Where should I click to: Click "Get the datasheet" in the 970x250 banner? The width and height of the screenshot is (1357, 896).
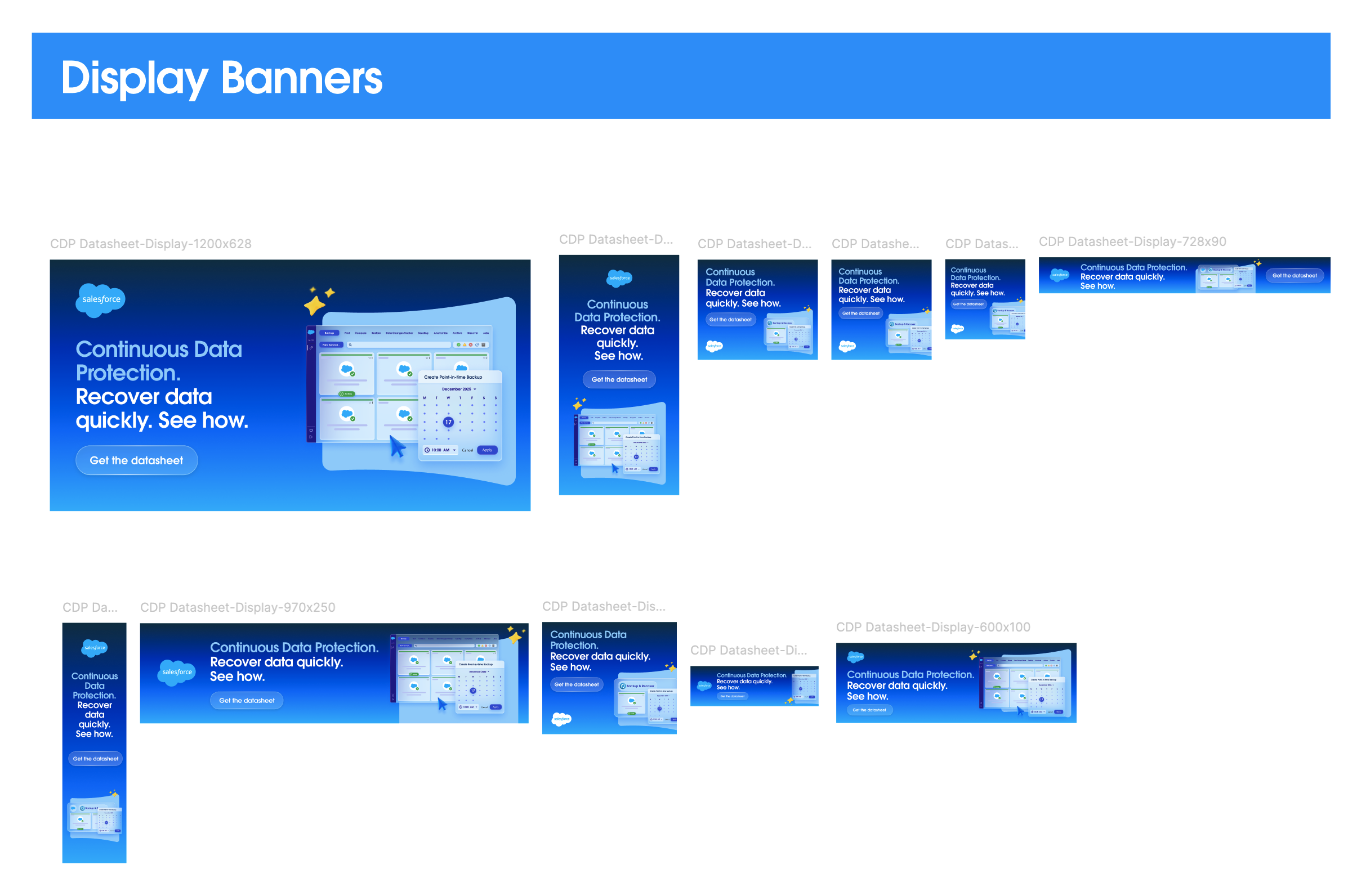click(x=247, y=700)
